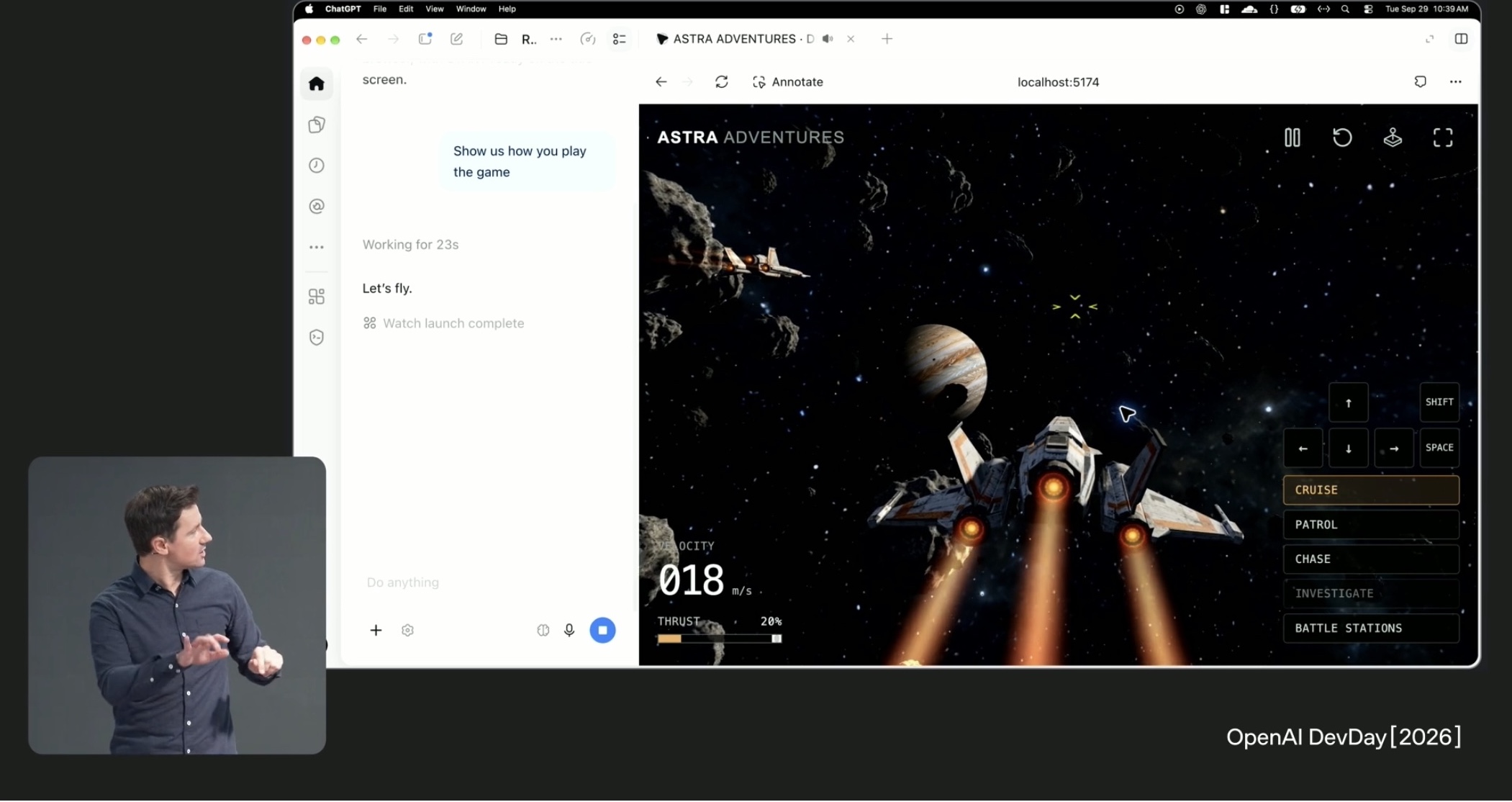Close the ASTRA ADVENTURES tab
The width and height of the screenshot is (1512, 802).
(851, 39)
